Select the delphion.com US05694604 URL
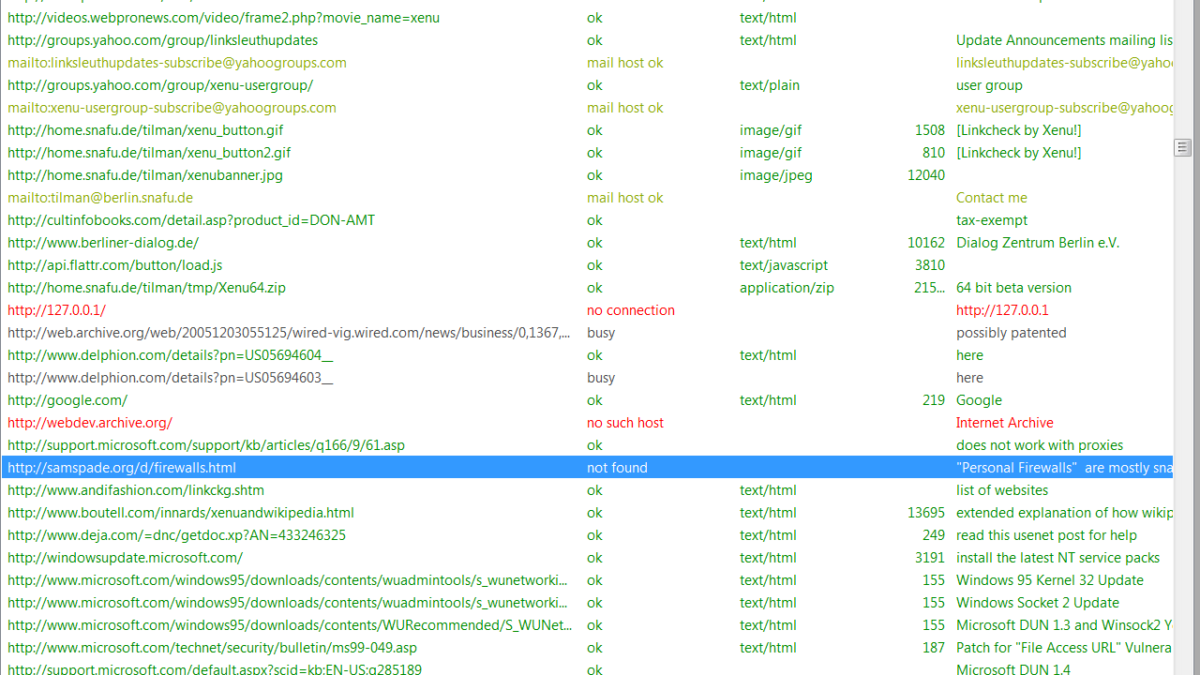The image size is (1200, 675). (170, 355)
